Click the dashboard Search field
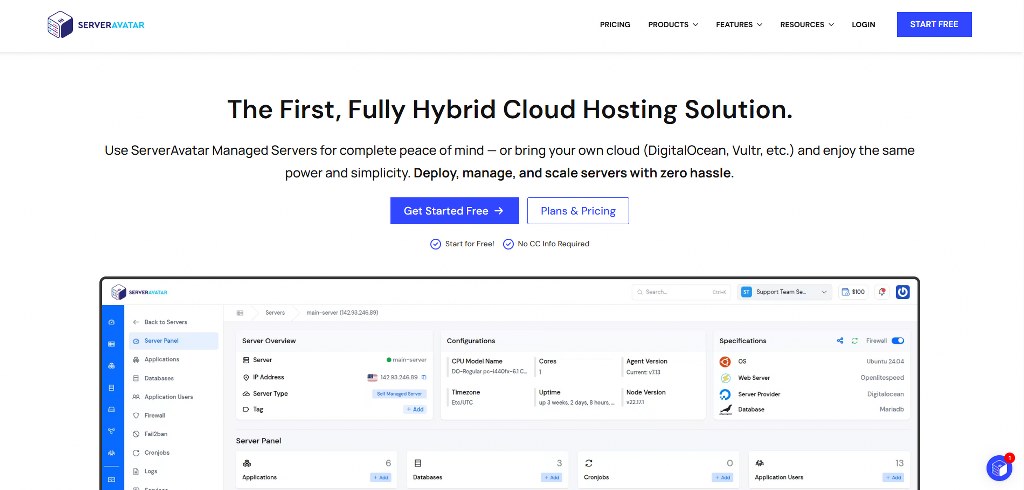The width and height of the screenshot is (1024, 490). (681, 292)
